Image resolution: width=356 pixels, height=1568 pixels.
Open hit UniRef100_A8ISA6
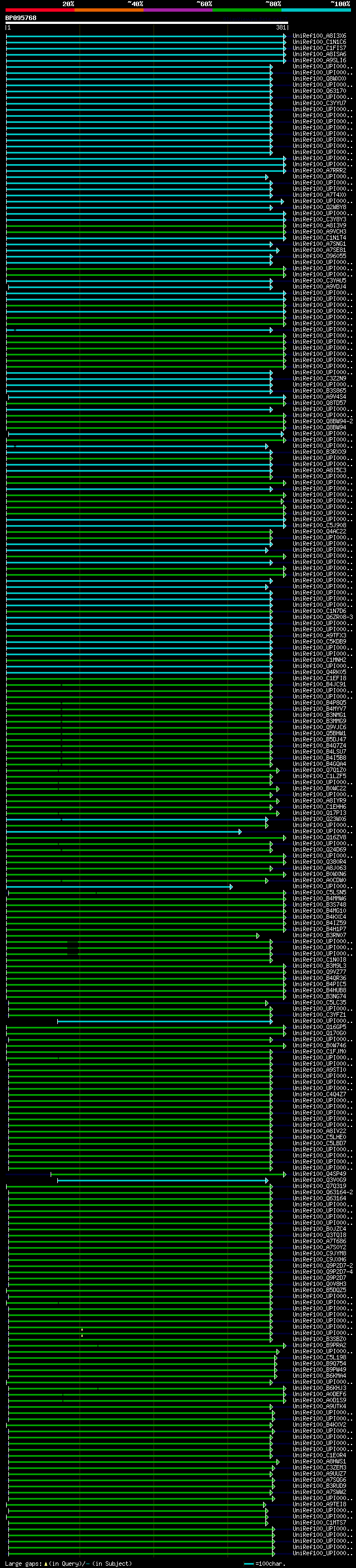319,54
